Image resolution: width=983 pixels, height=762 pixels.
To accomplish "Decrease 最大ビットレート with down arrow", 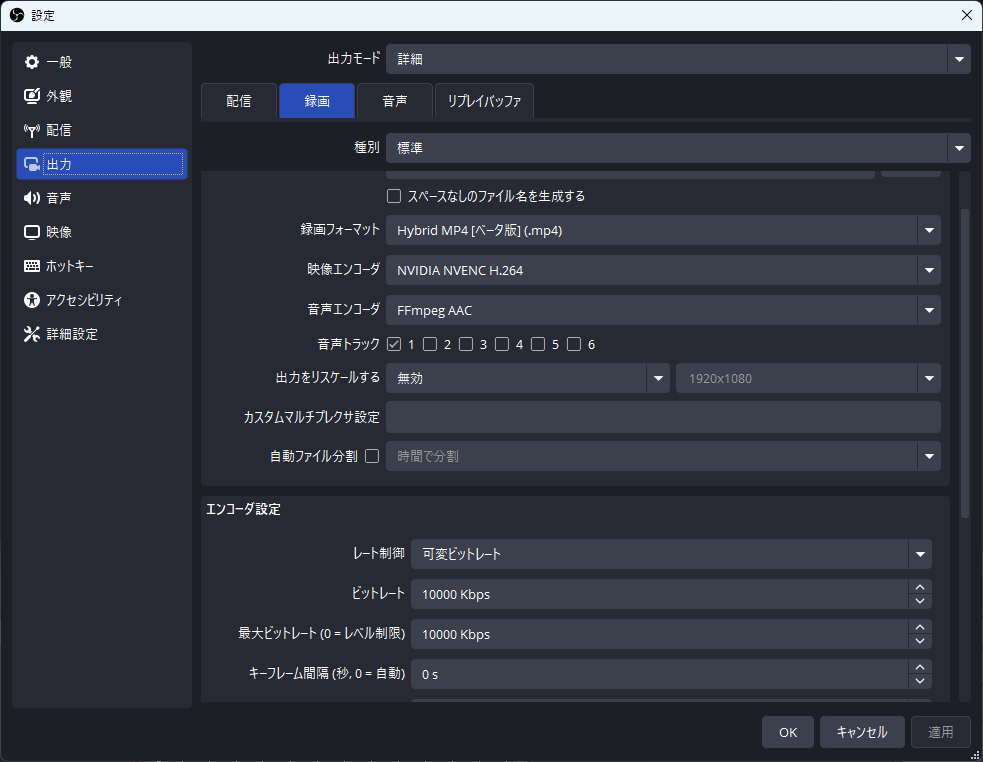I will (x=920, y=642).
